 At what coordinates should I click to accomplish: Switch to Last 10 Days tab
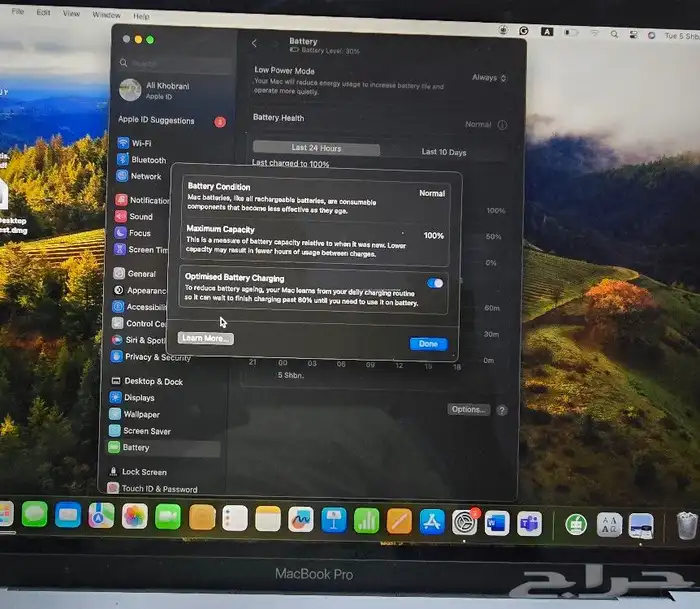[444, 152]
